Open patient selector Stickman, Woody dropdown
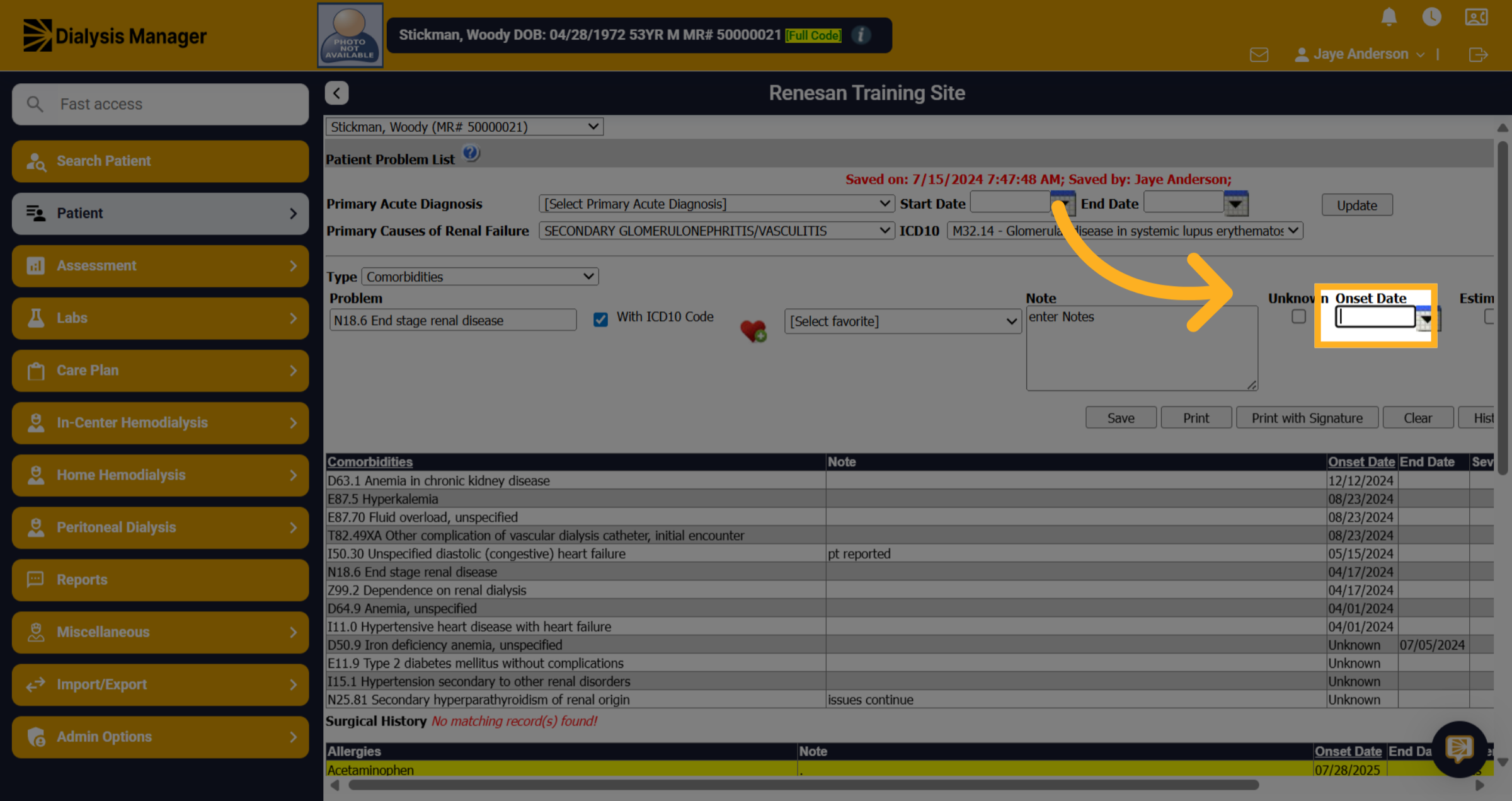 464,127
